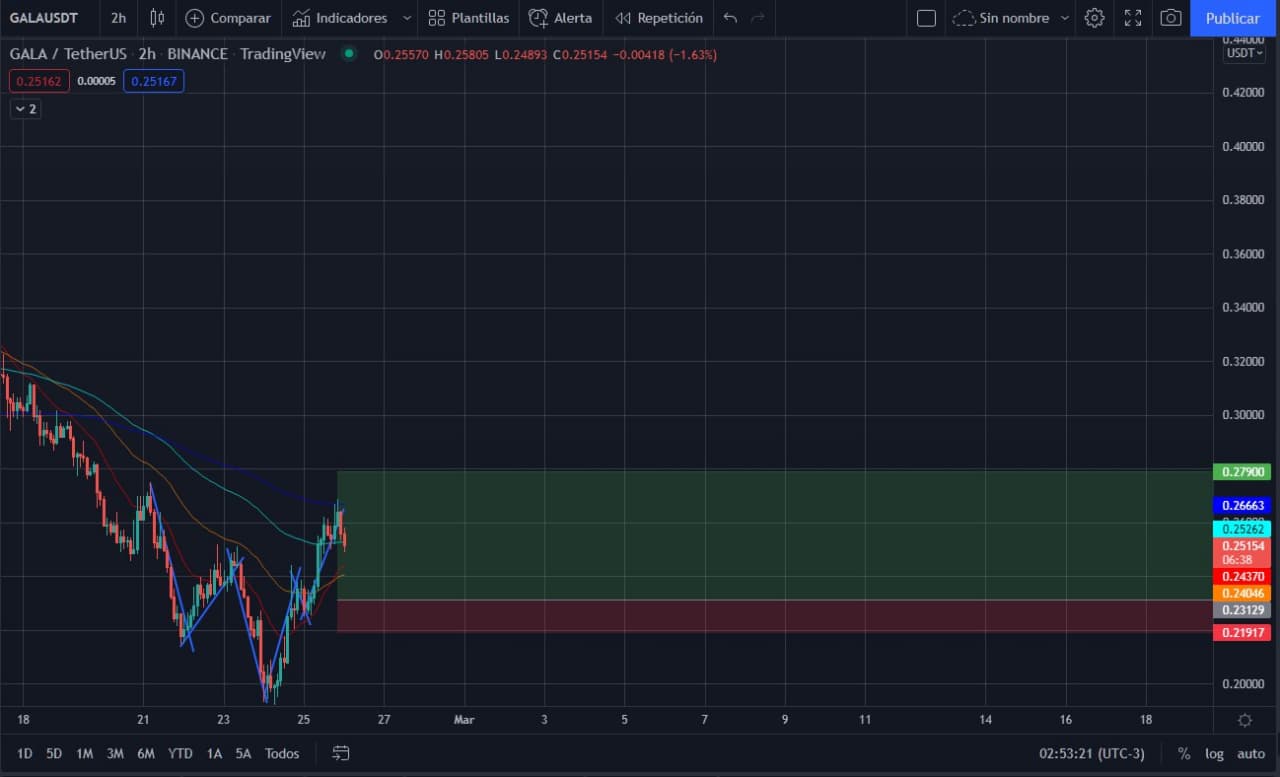Toggle the auto scale
Screen dimensions: 1280x777
(x=1251, y=753)
